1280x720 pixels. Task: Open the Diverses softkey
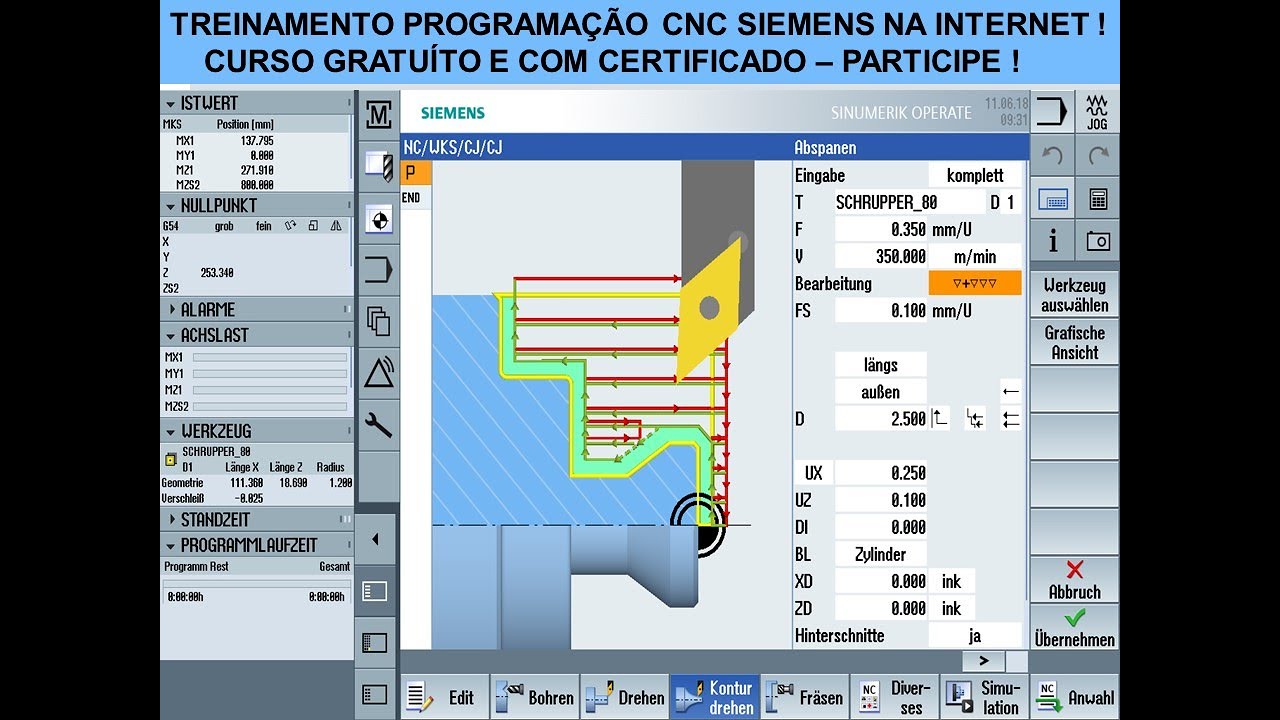(x=894, y=697)
